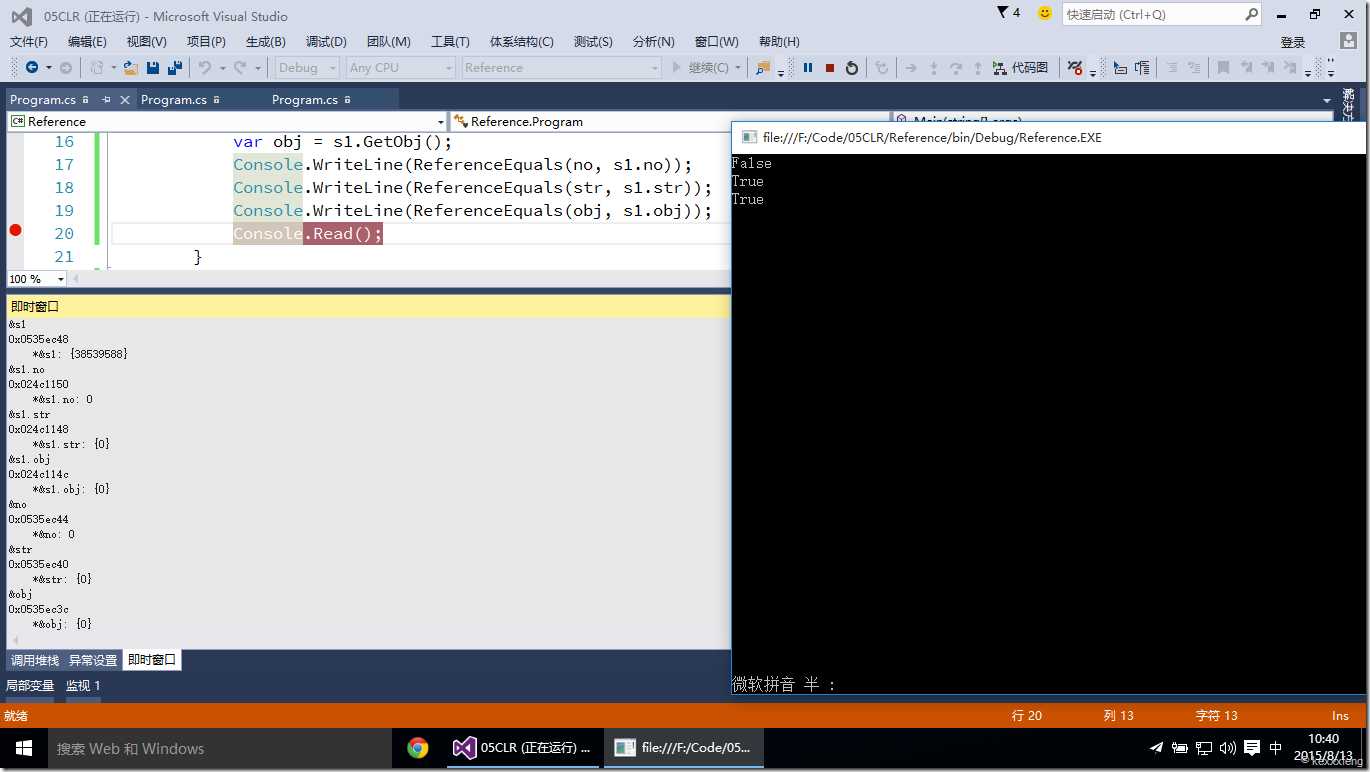
Task: Open dropdown arrow next to 继续(C)
Action: tap(738, 68)
